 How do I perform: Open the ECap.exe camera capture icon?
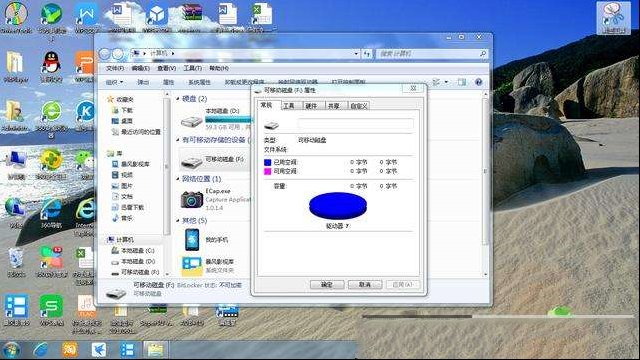click(191, 200)
